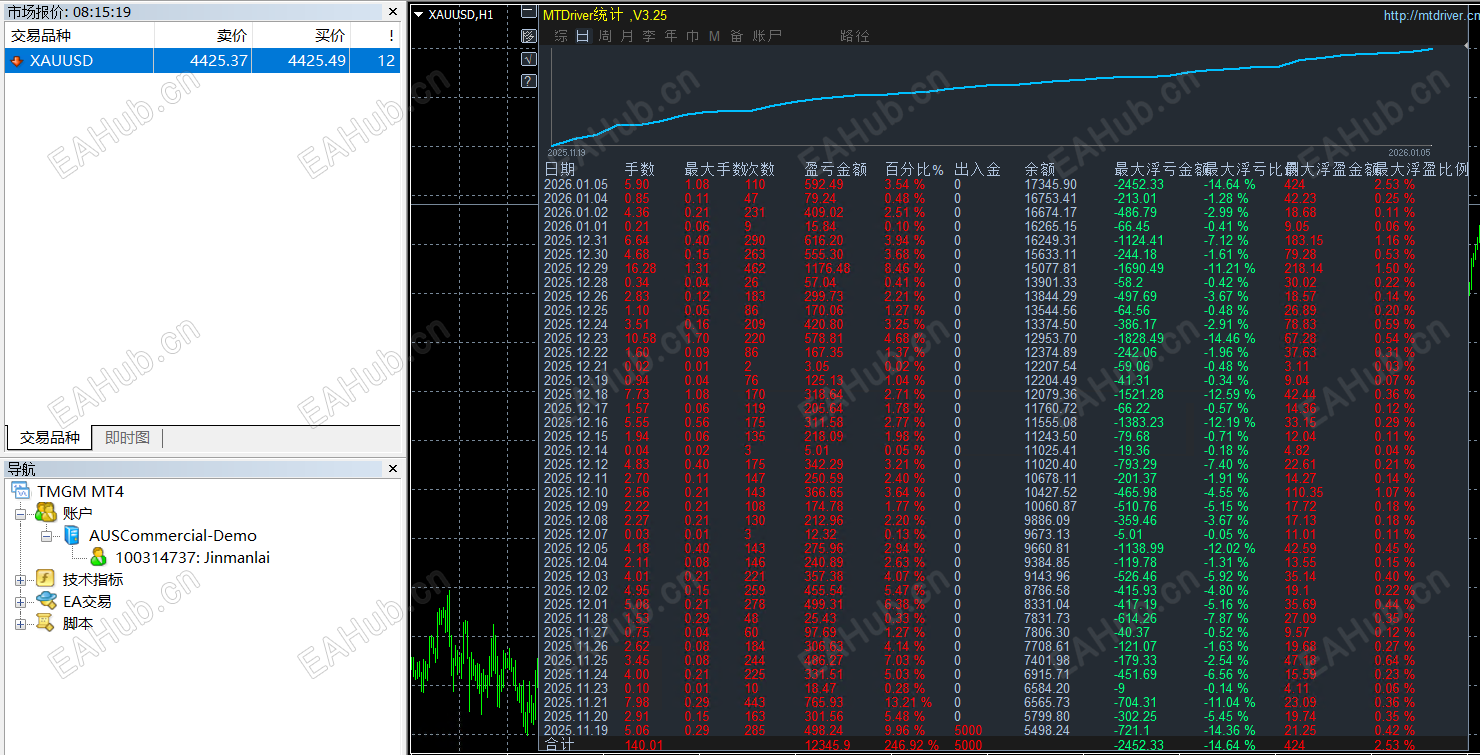
Task: Select the 备 tab in MTDriver
Action: 737,36
